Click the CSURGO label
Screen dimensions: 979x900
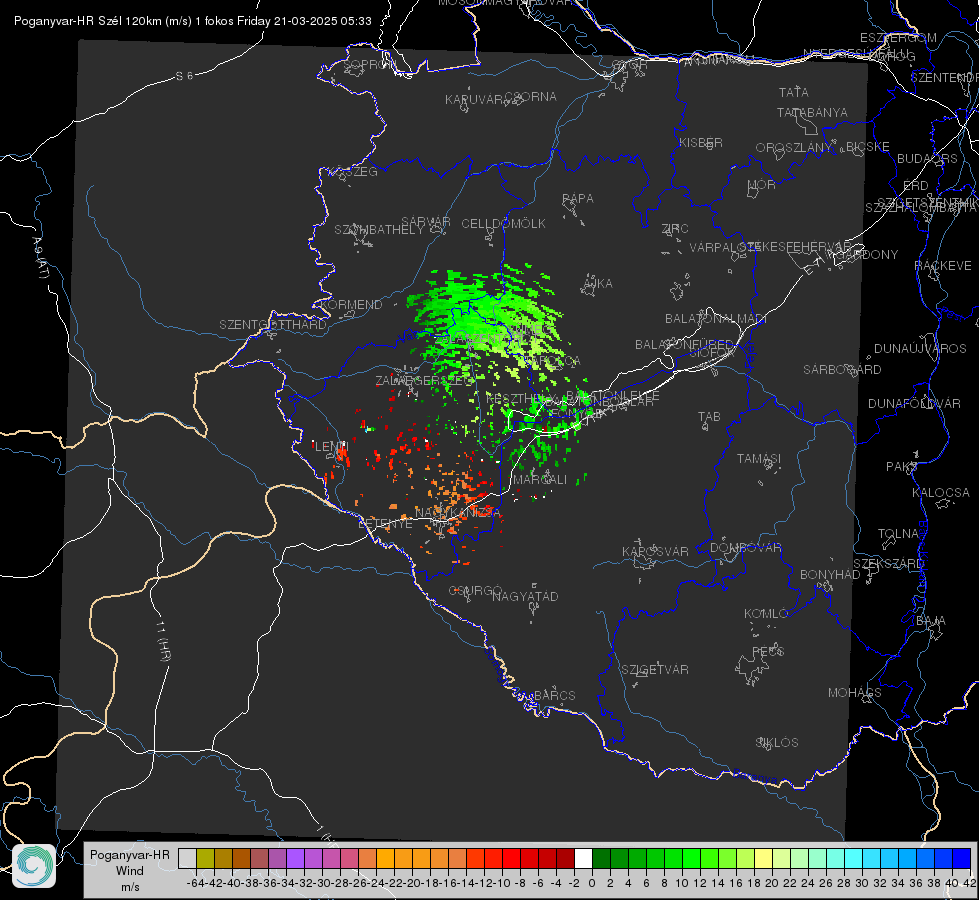(475, 590)
